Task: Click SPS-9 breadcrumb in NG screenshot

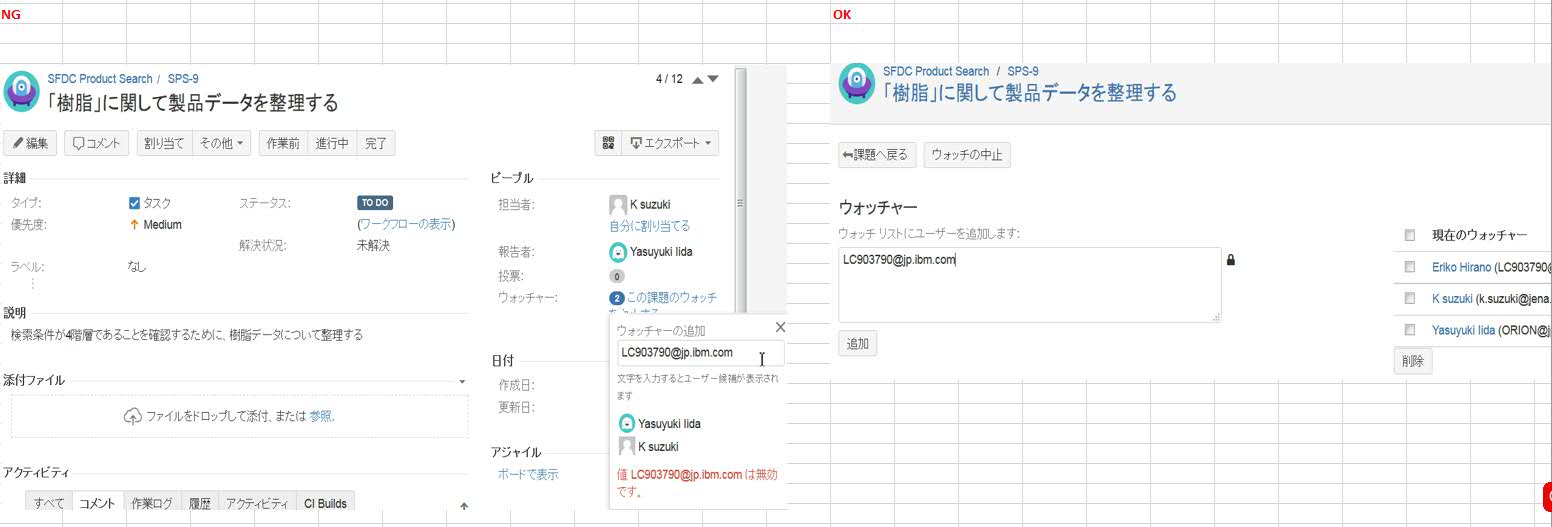Action: [x=183, y=79]
